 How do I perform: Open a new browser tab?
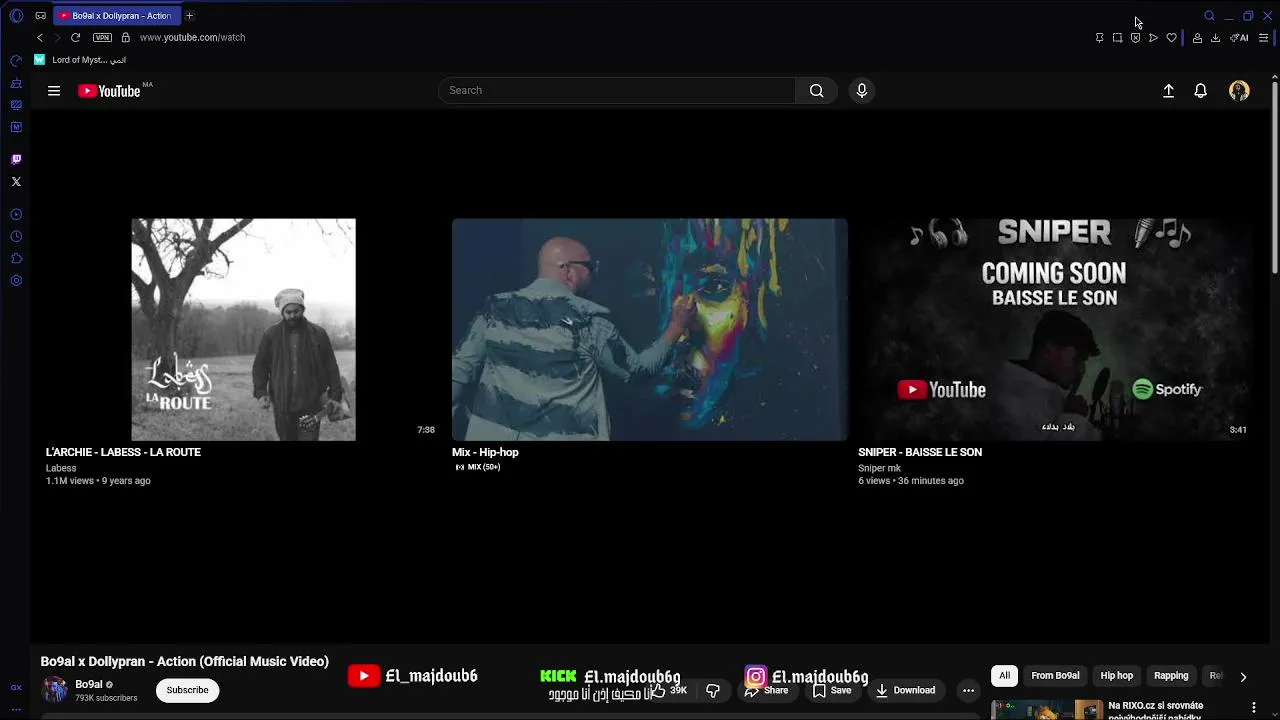[x=189, y=16]
